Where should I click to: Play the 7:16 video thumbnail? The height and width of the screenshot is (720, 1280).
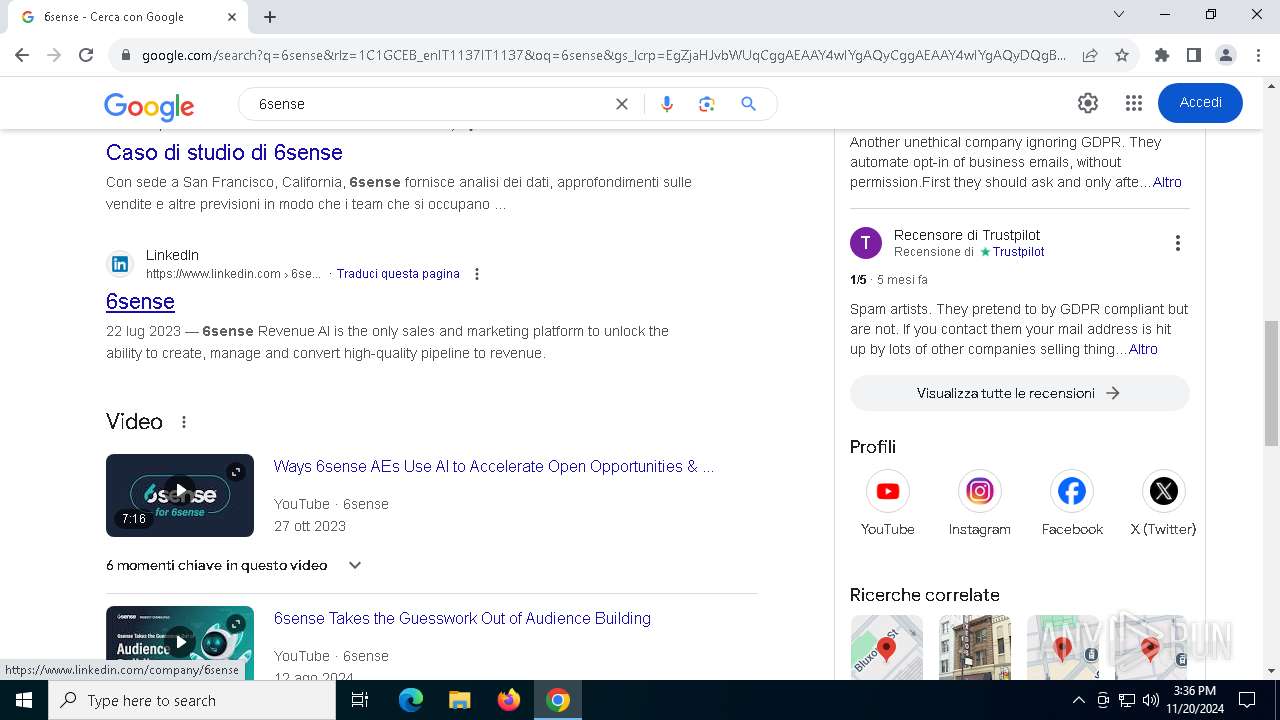pyautogui.click(x=180, y=495)
